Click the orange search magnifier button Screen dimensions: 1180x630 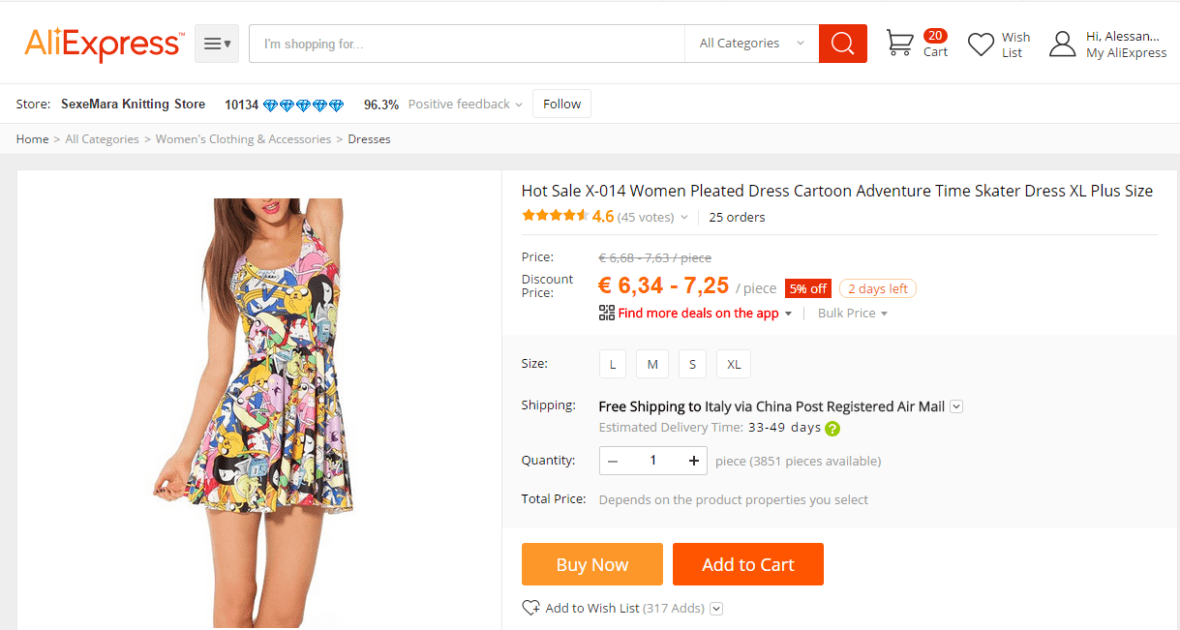point(842,44)
